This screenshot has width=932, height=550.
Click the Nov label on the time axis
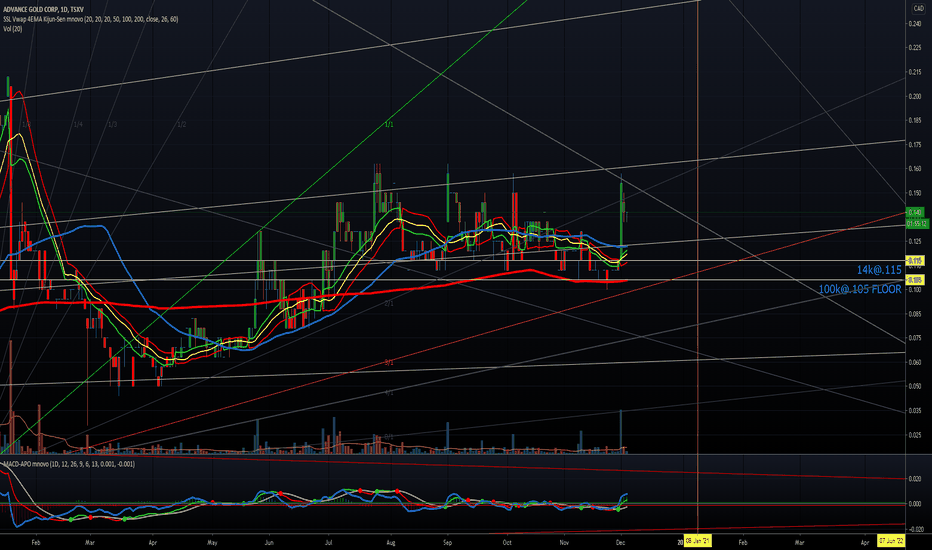(565, 542)
